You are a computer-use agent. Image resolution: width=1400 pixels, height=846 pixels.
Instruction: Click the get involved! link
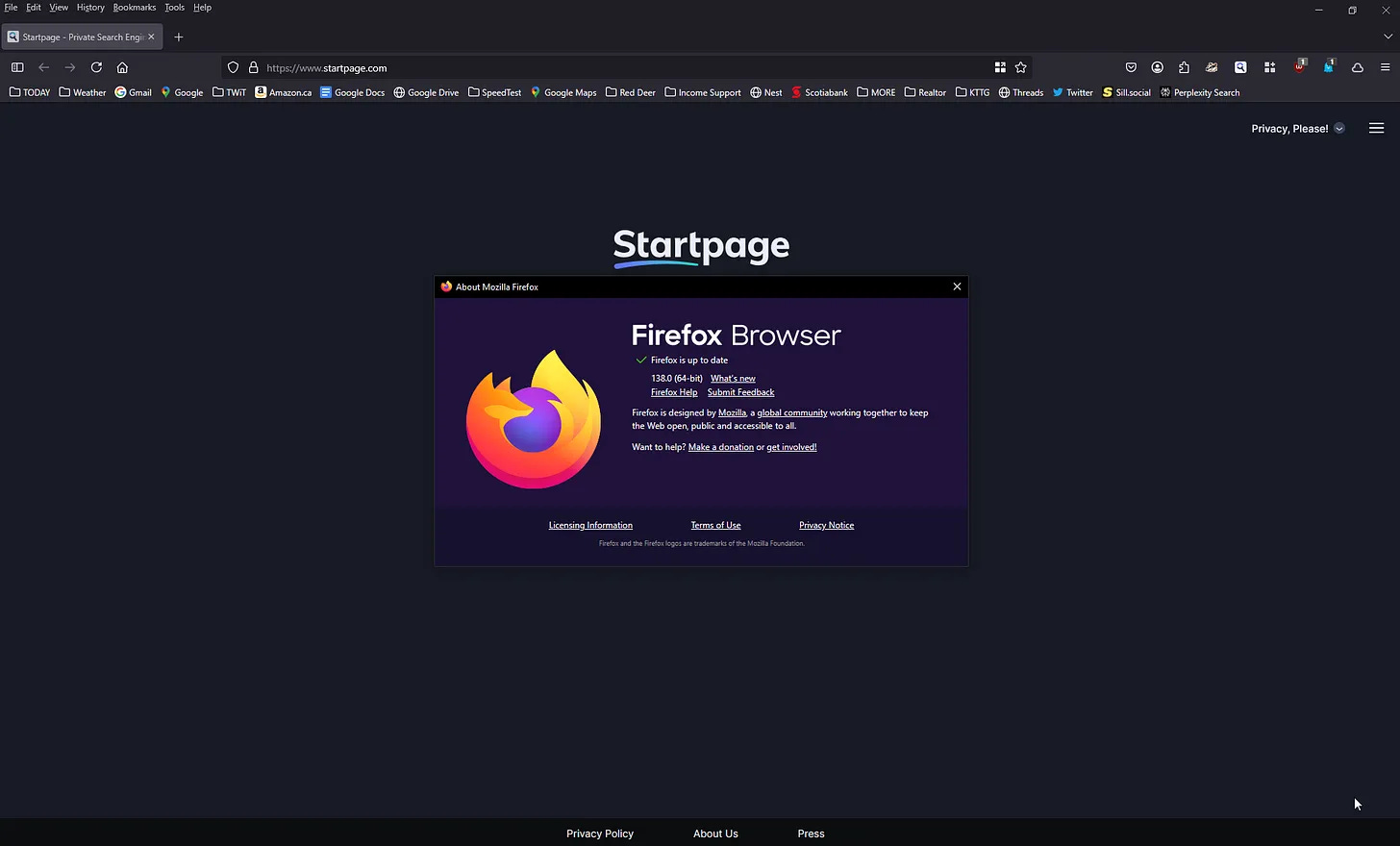791,447
